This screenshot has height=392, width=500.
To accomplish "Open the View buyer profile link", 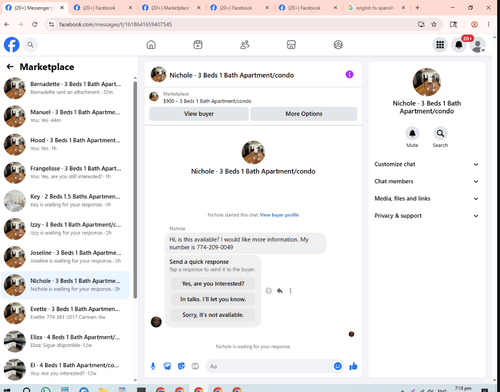I will pyautogui.click(x=279, y=215).
